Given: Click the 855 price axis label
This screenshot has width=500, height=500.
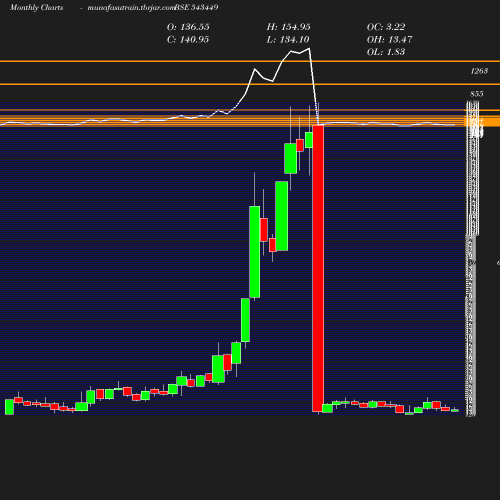Looking at the screenshot, I should click(477, 94).
